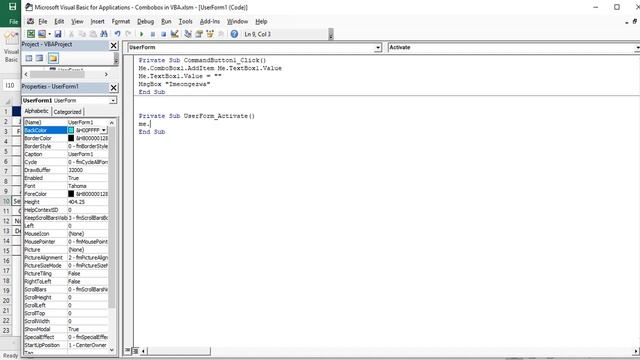The height and width of the screenshot is (360, 640).
Task: Click the View Microsoft Excel toolbar icon
Action: pos(31,34)
